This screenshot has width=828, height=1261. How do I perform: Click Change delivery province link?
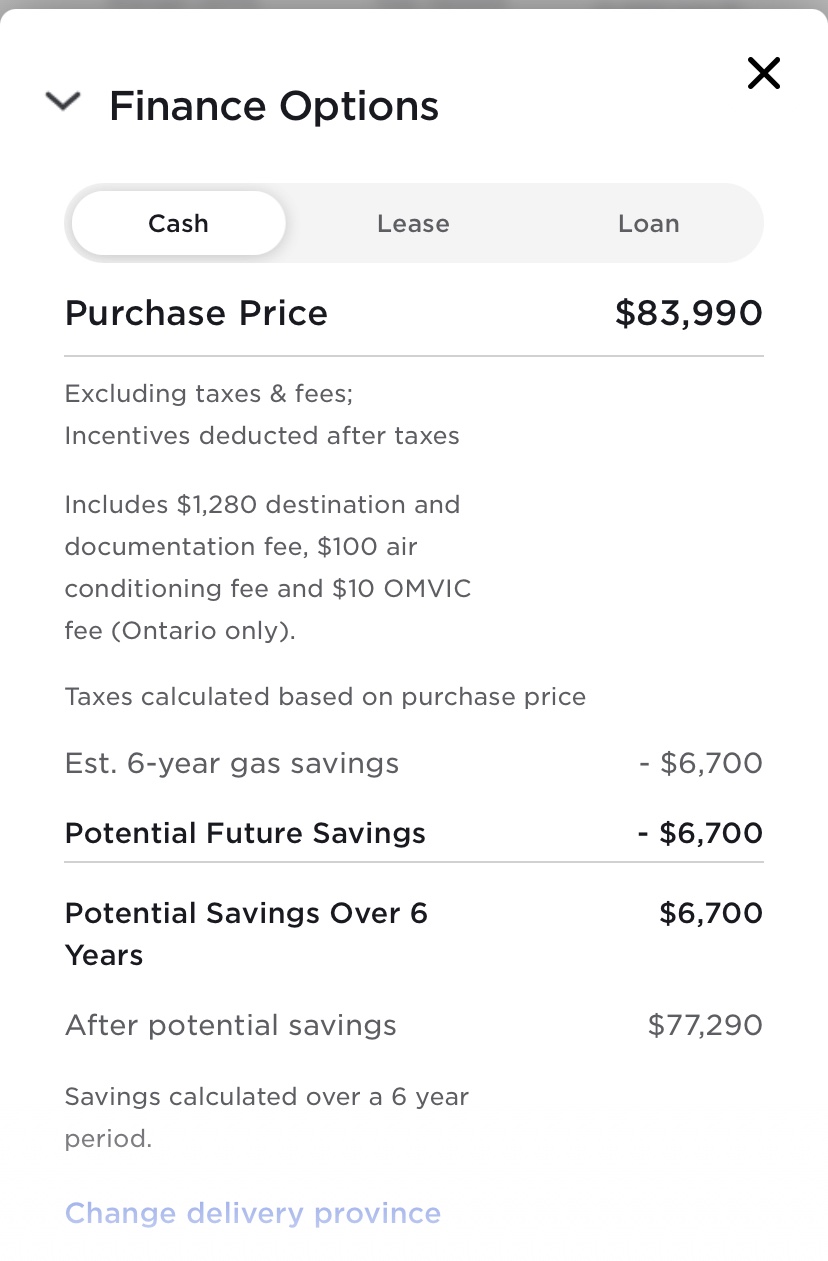pos(252,1213)
